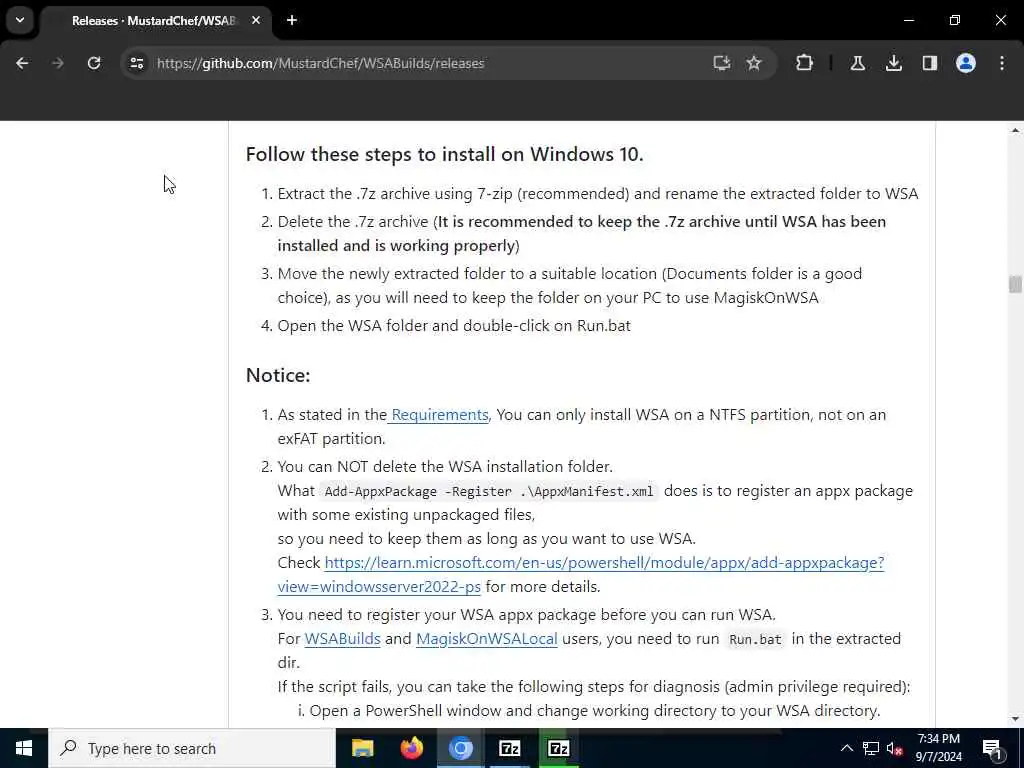The height and width of the screenshot is (768, 1024).
Task: Open the WSABuilds link
Action: coord(342,639)
